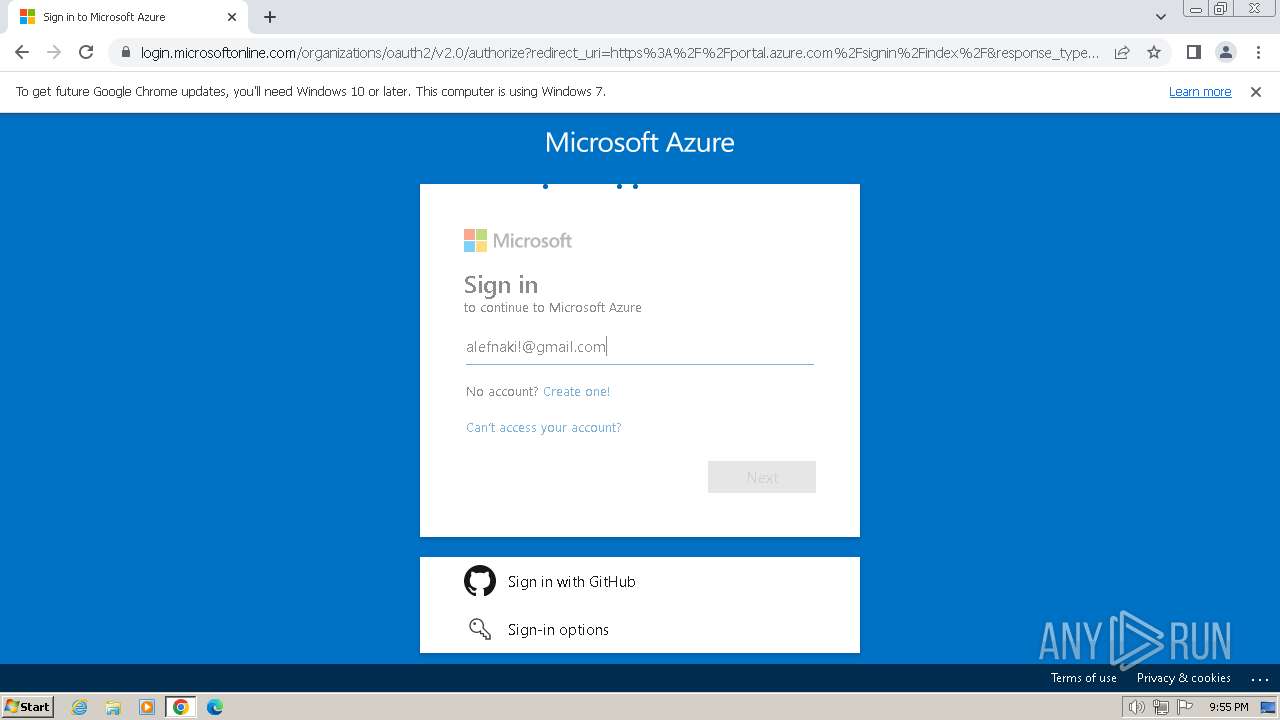Expand the footer ellipsis menu

(x=1260, y=678)
